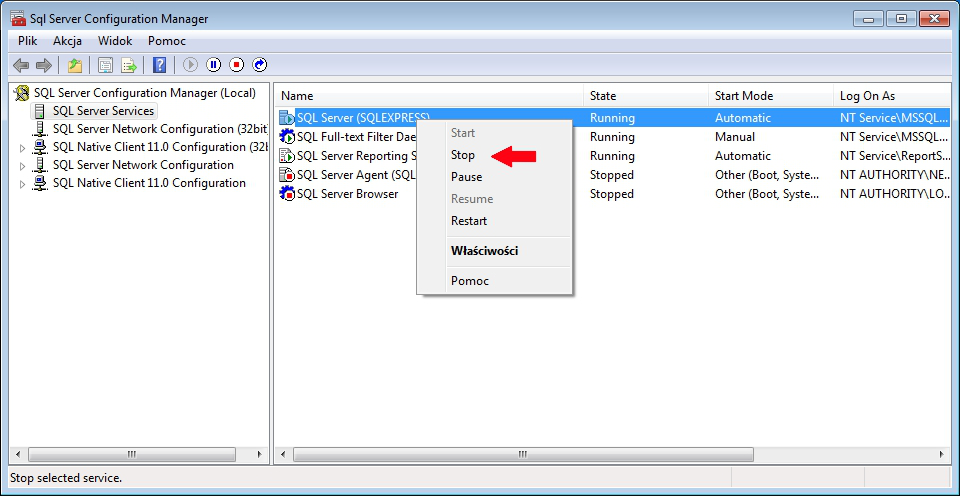Click the SQL Server Services tree icon
The width and height of the screenshot is (960, 496).
(x=40, y=111)
